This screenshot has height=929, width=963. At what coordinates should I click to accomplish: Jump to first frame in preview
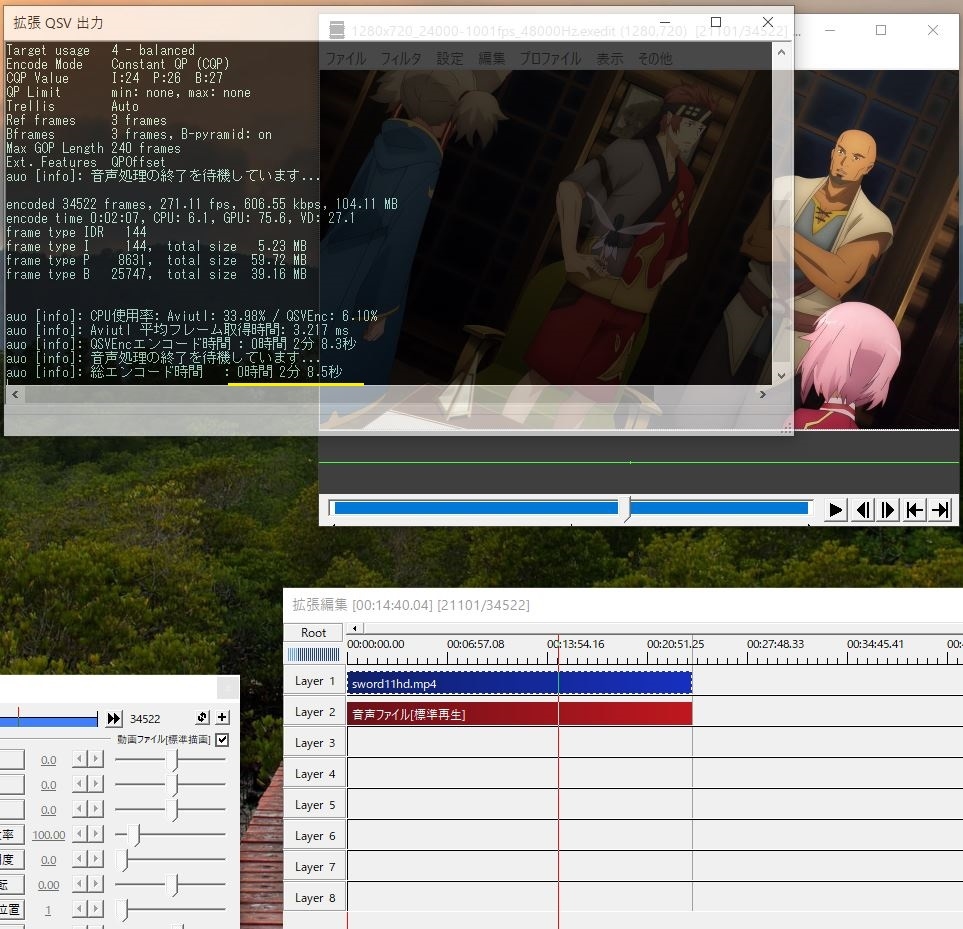coord(914,510)
